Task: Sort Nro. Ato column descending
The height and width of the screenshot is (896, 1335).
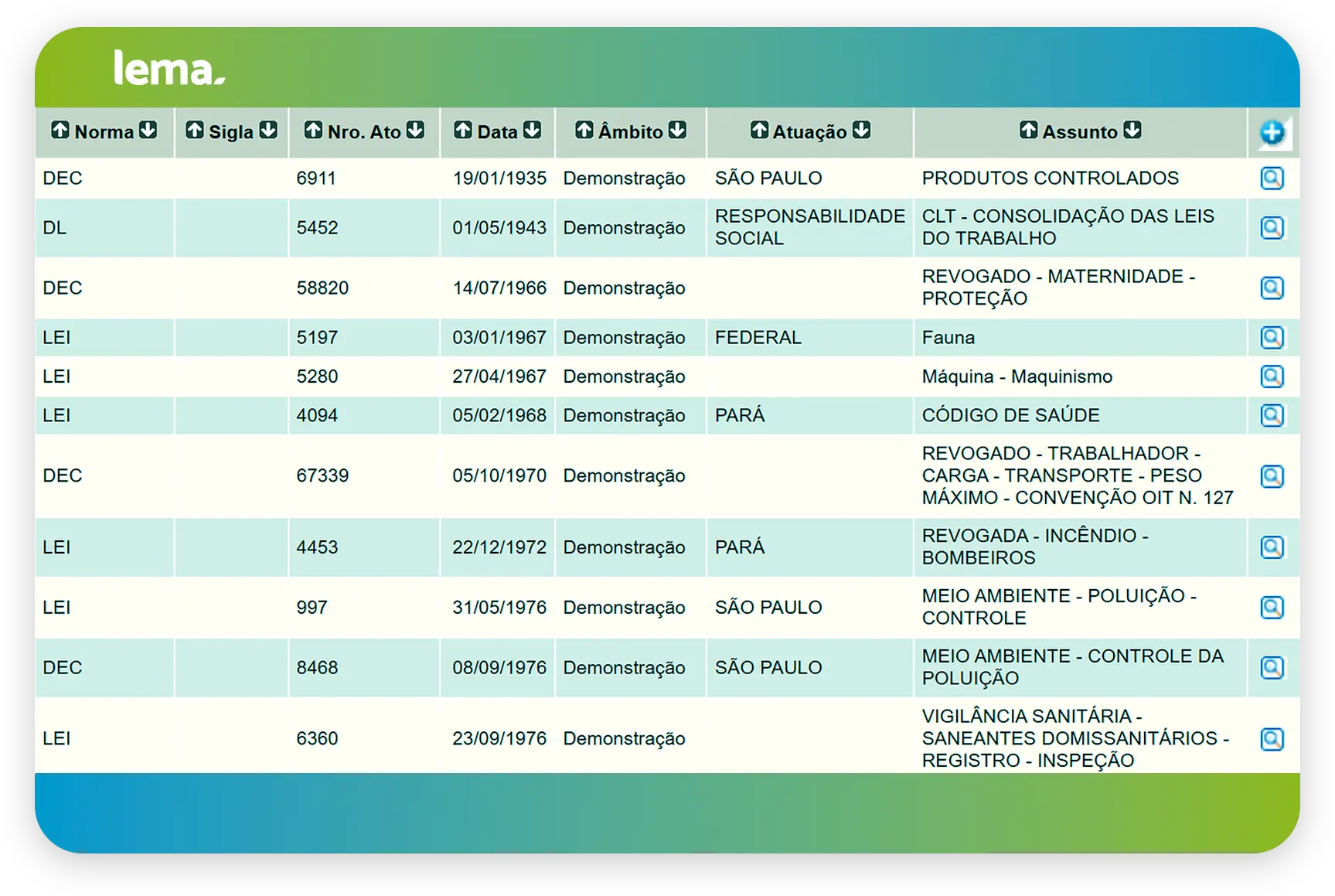Action: coord(416,131)
